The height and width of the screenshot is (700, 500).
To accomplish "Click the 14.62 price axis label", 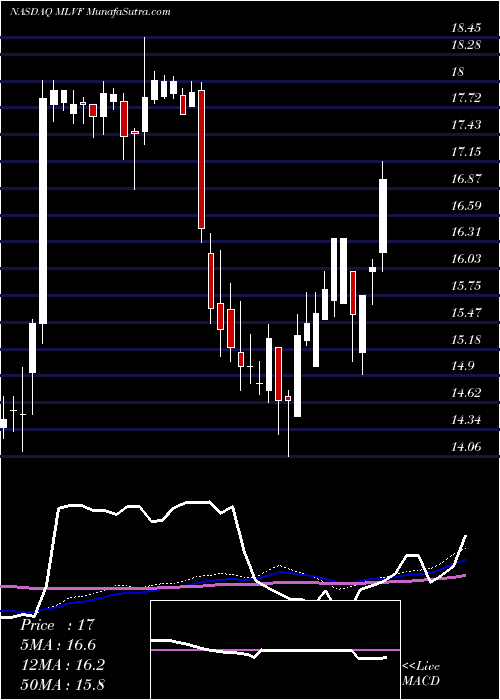I will pyautogui.click(x=466, y=393).
